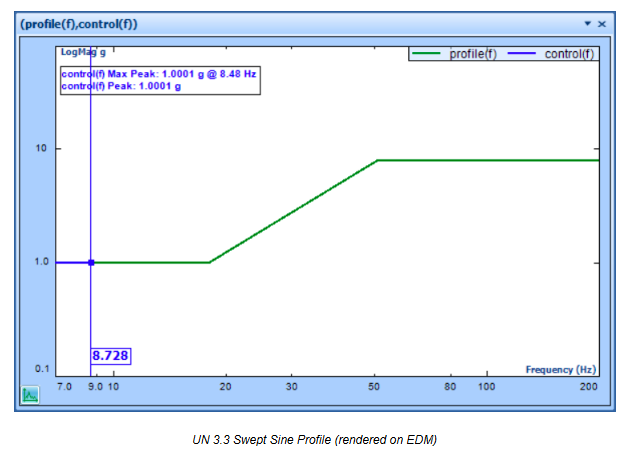Image resolution: width=632 pixels, height=455 pixels.
Task: Click the green profile plateau near 100 Hz
Action: point(486,160)
